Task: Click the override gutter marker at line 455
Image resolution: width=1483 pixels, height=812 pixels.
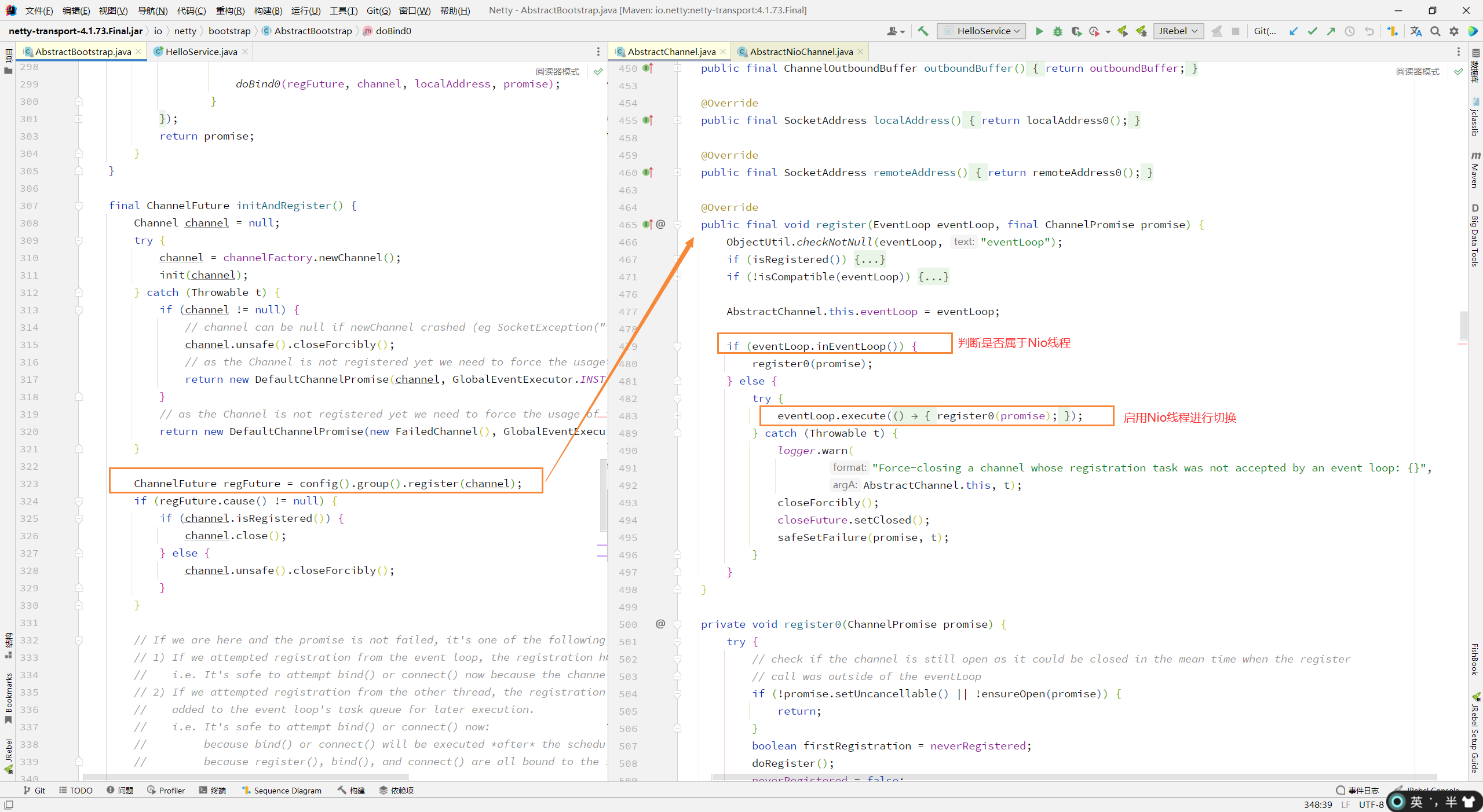Action: point(648,120)
